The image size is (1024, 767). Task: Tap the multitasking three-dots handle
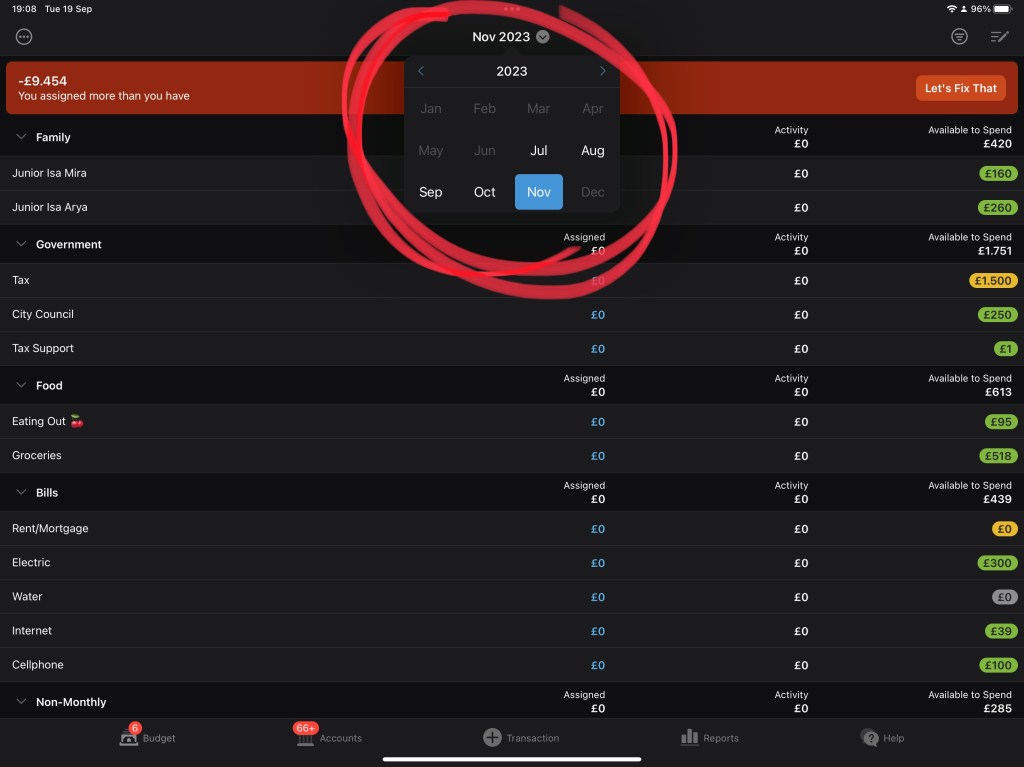pyautogui.click(x=512, y=8)
